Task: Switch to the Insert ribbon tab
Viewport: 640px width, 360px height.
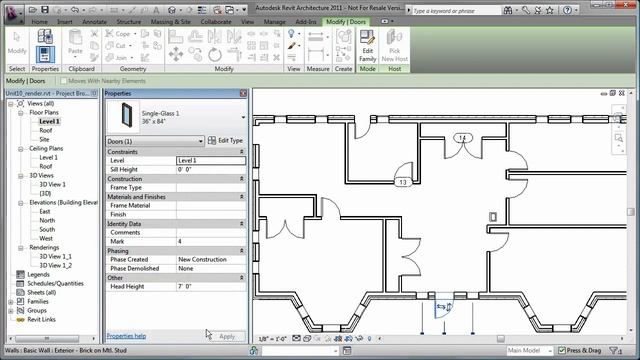Action: click(65, 22)
